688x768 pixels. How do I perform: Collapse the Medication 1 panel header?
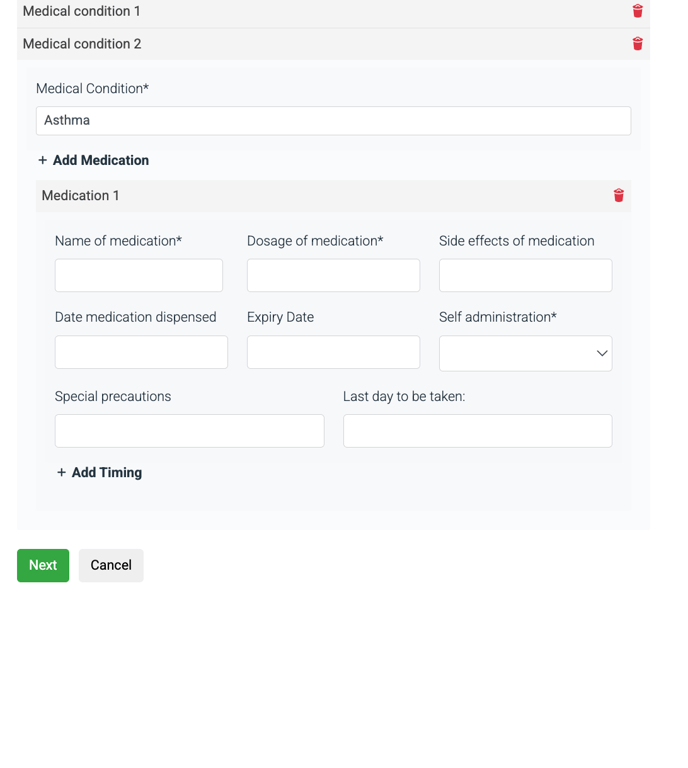click(x=333, y=196)
